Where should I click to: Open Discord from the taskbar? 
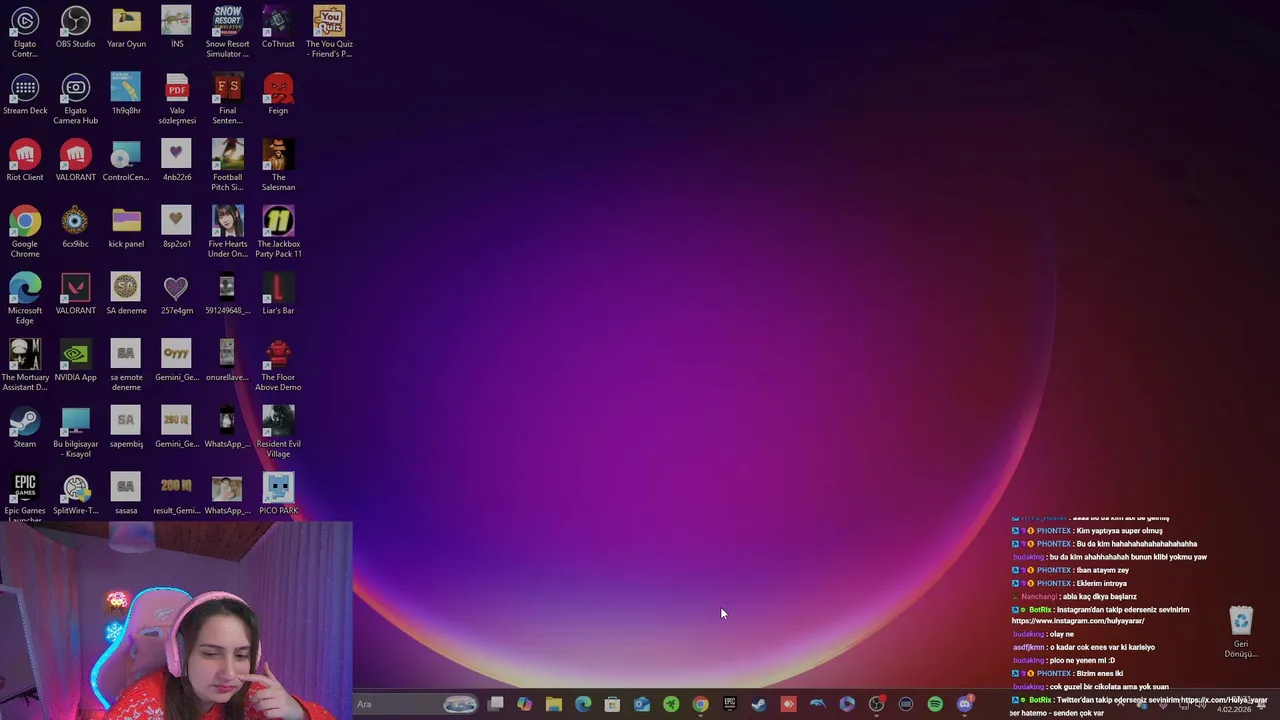click(x=964, y=704)
